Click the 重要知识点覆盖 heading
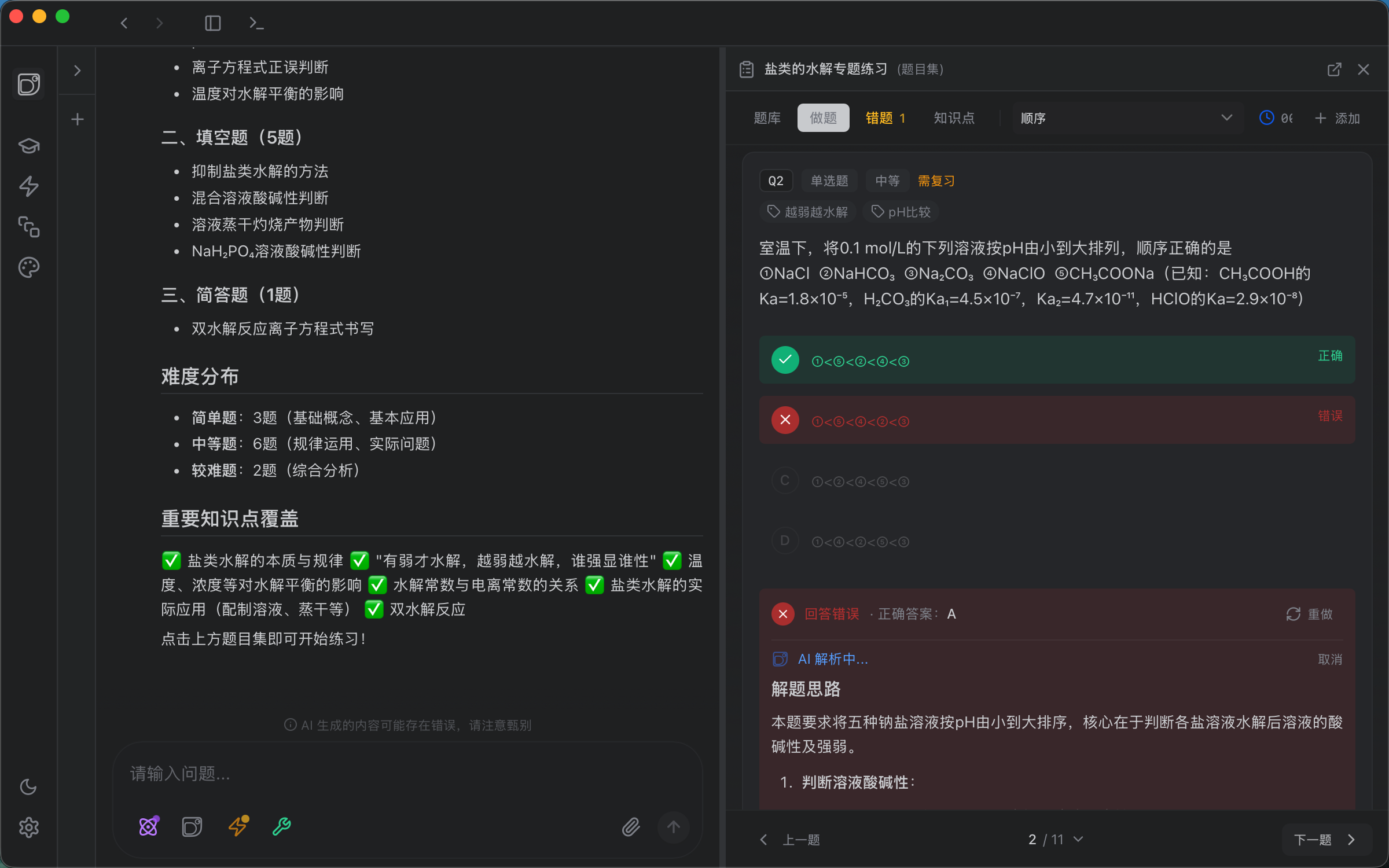 (x=230, y=518)
